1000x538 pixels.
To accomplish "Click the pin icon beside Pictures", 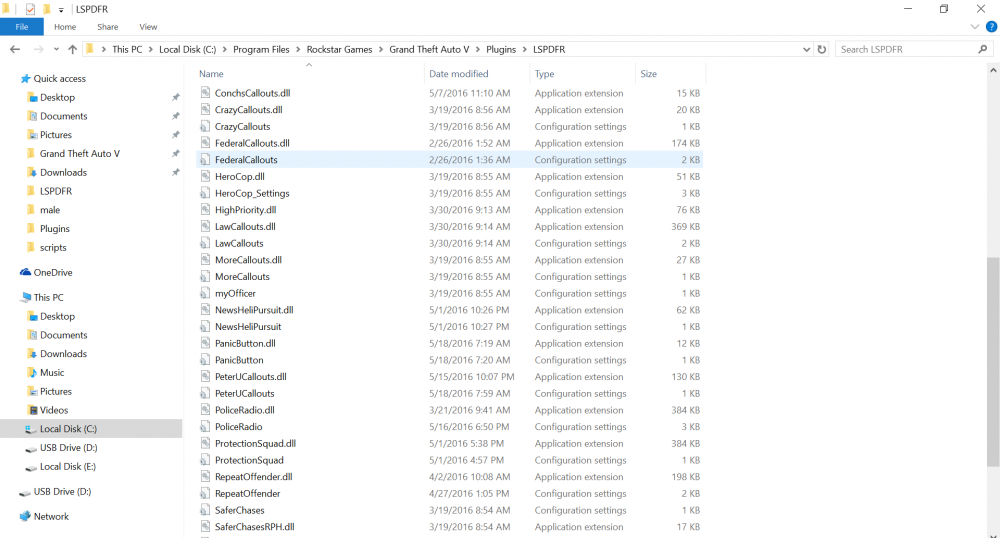I will click(175, 134).
